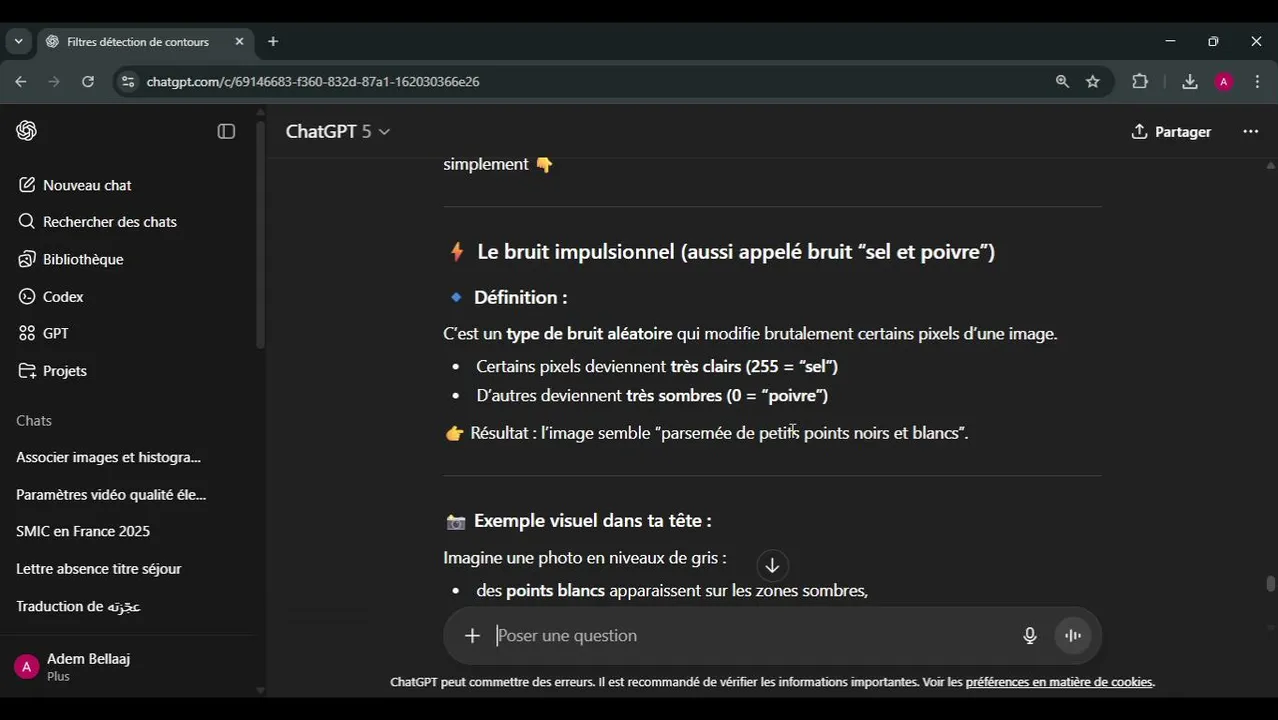Minimize the browser window
Image resolution: width=1278 pixels, height=720 pixels.
pos(1170,42)
